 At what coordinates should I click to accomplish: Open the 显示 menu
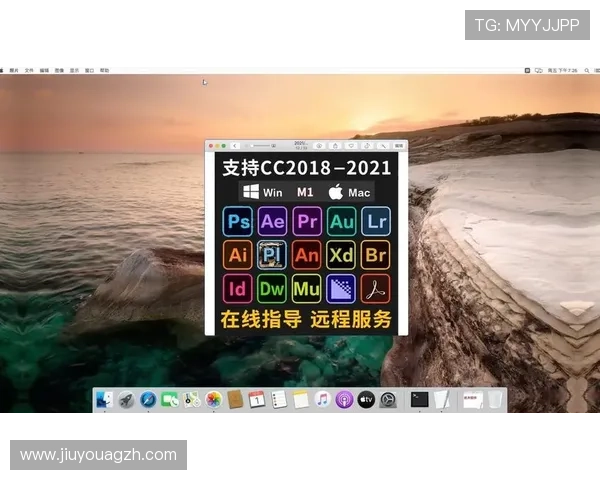tap(74, 70)
